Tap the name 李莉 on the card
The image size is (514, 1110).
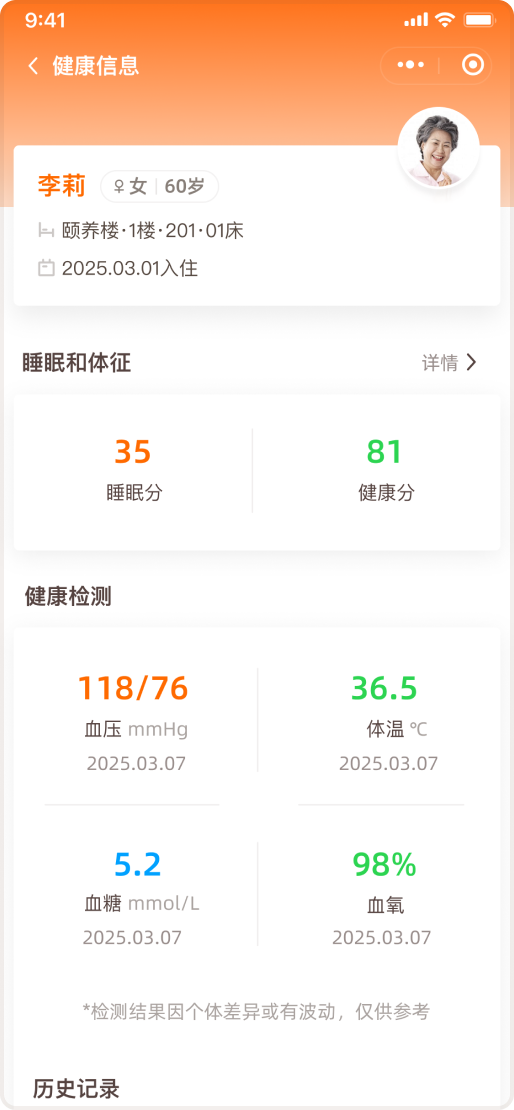62,186
